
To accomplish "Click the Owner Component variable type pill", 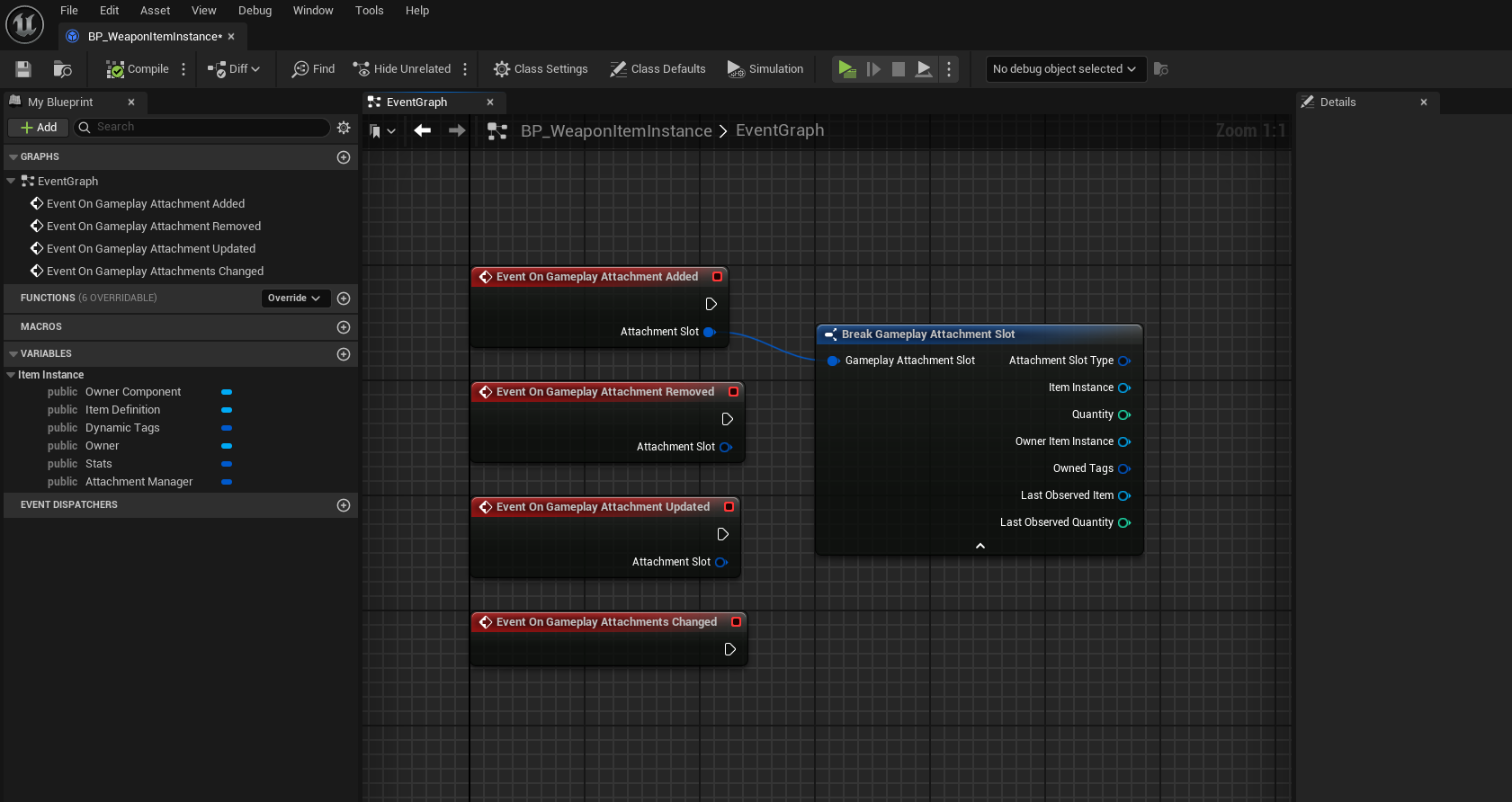I will click(x=227, y=392).
